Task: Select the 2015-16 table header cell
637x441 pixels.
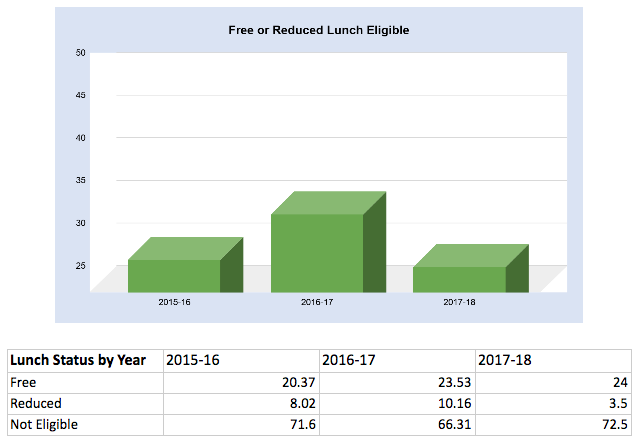Action: [241, 361]
